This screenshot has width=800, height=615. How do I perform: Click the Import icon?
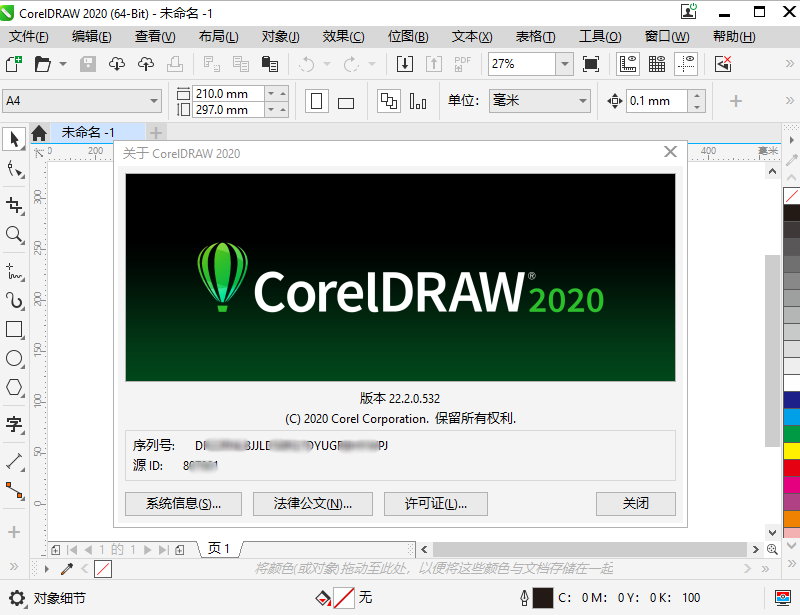405,64
